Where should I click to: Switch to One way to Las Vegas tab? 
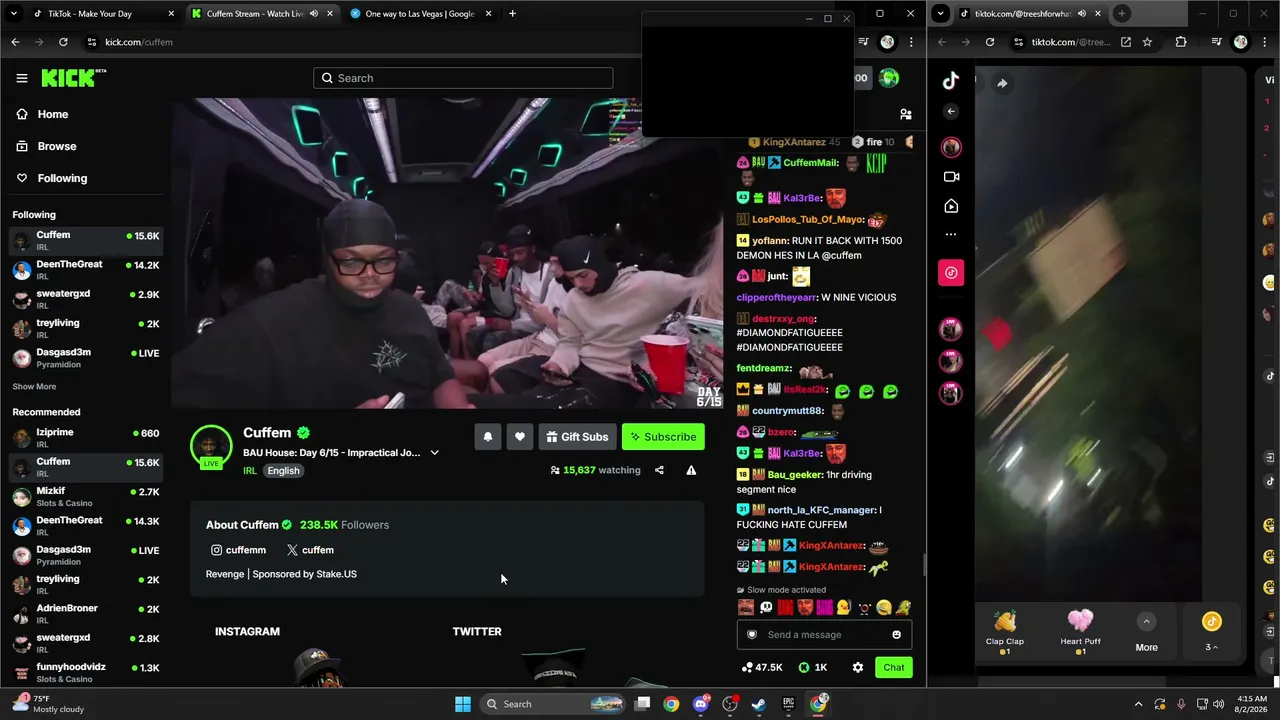[x=420, y=14]
